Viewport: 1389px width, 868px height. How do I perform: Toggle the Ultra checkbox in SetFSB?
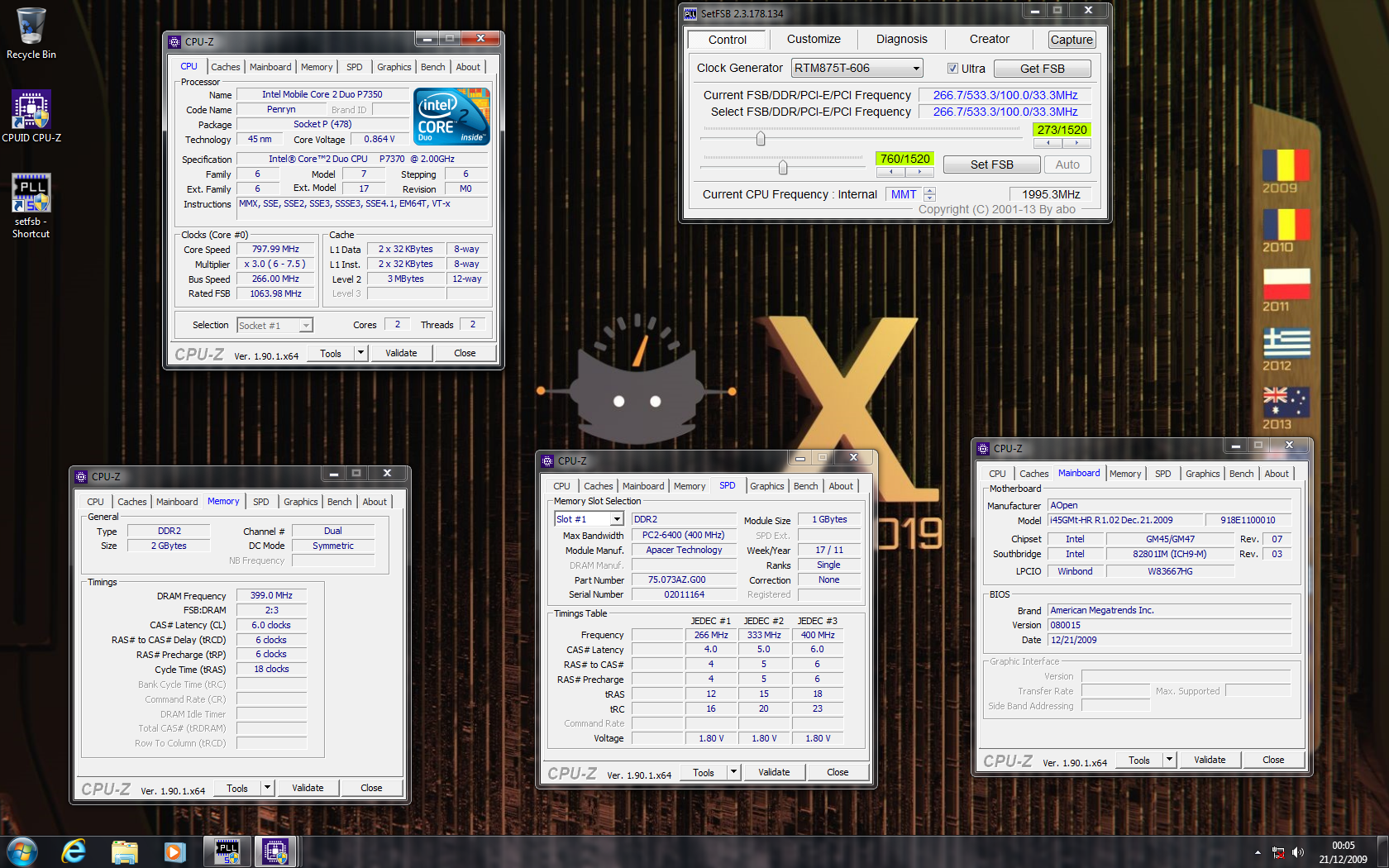(952, 69)
